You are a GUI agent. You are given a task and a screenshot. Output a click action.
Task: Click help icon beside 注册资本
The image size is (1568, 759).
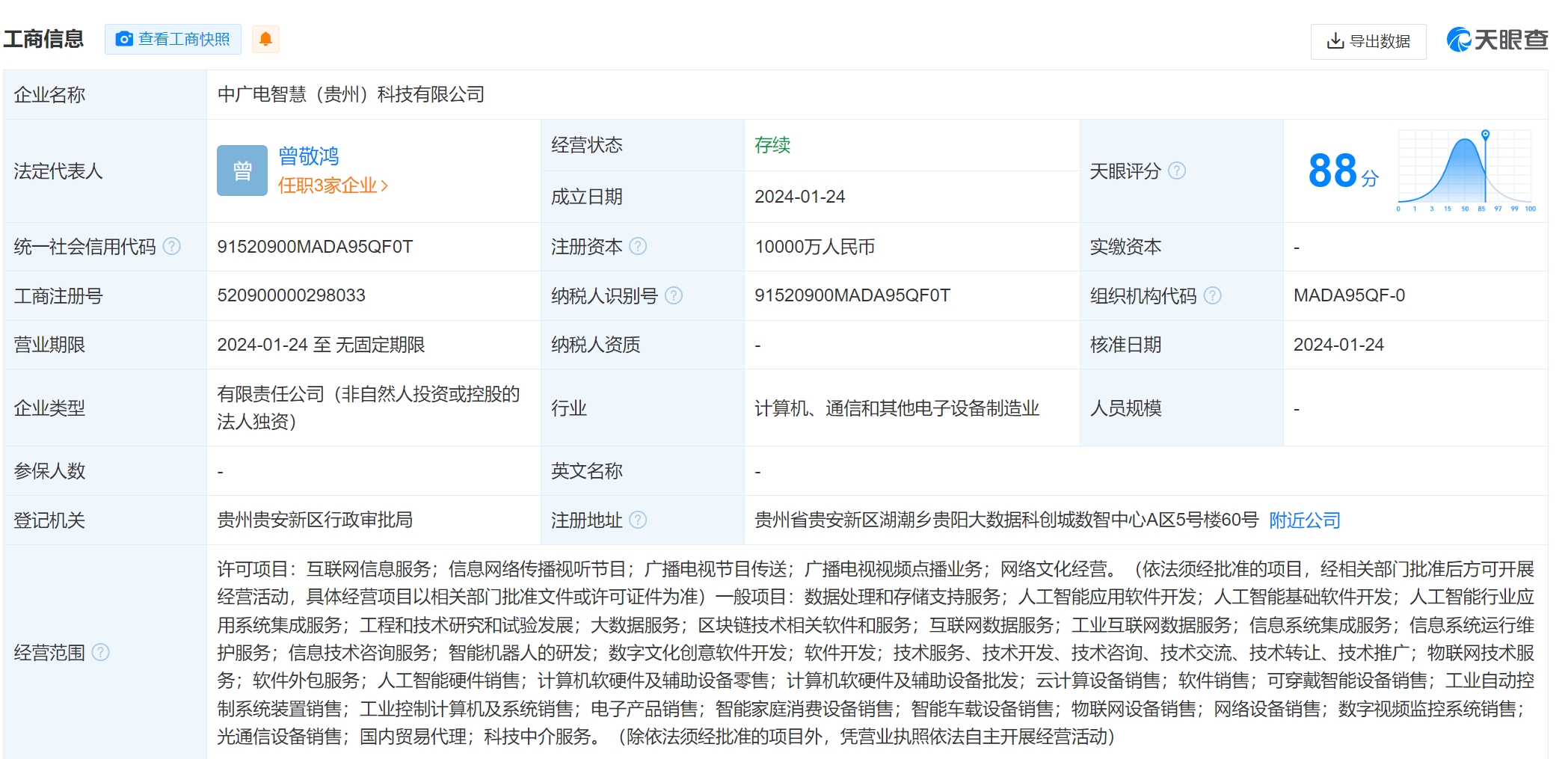point(638,246)
